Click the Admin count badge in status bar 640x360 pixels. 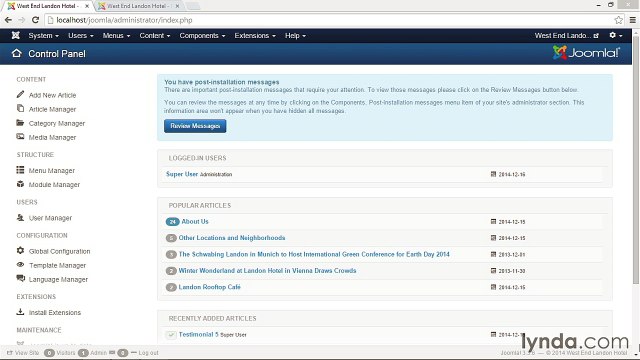click(83, 353)
